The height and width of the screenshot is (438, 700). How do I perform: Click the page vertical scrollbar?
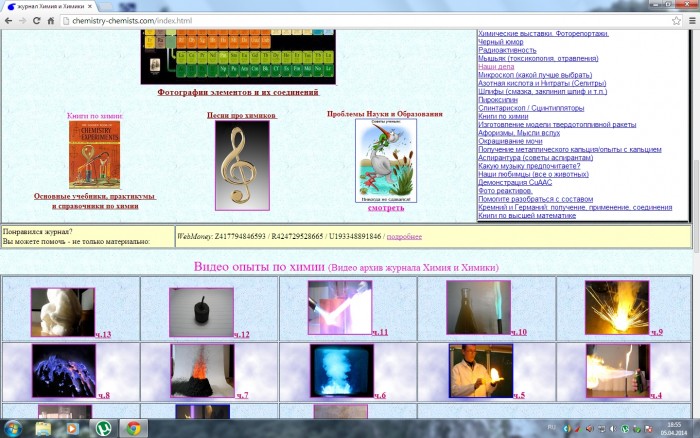coord(695,200)
